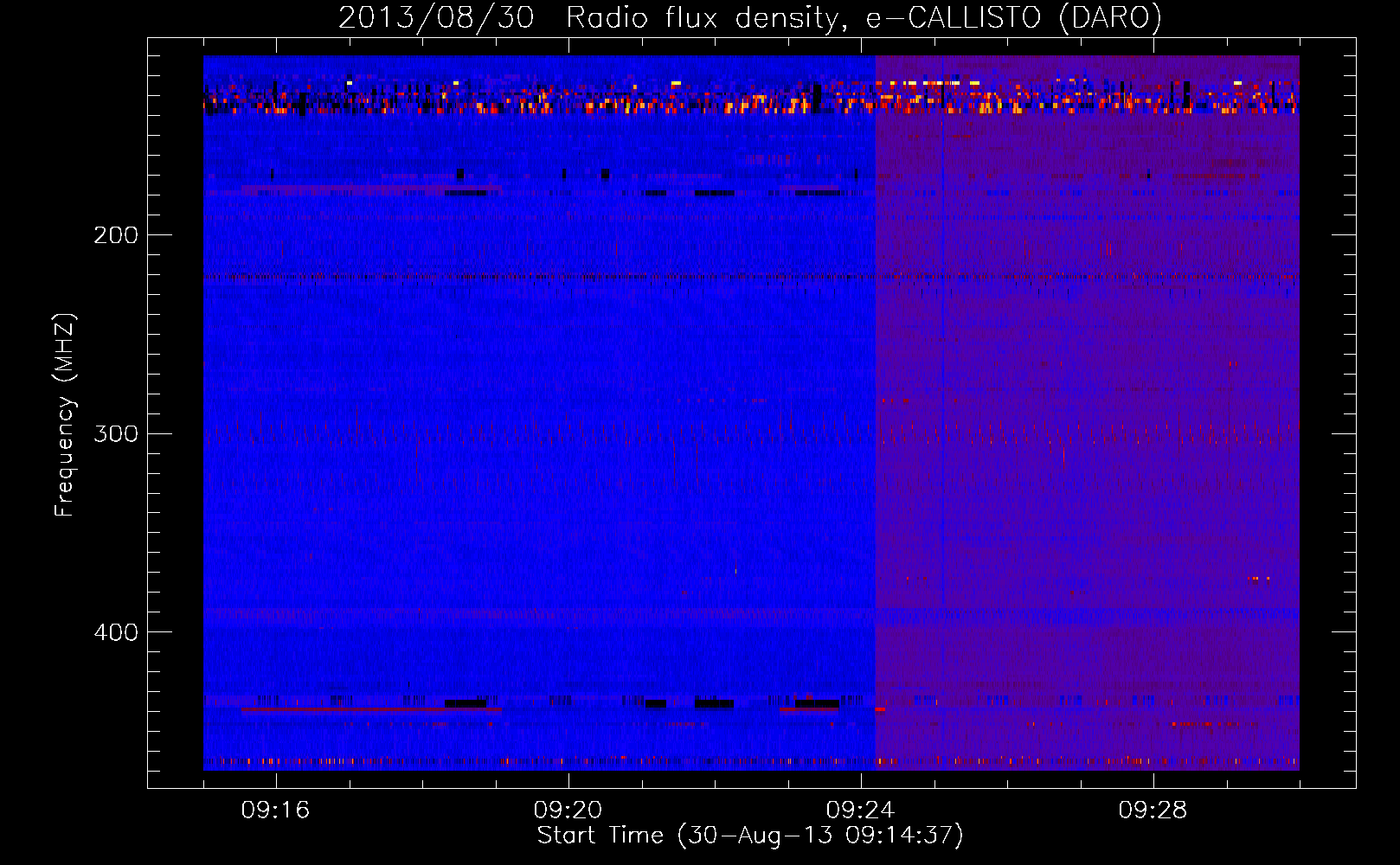Image resolution: width=1400 pixels, height=865 pixels.
Task: Click the 09:20 time tick label
Action: pos(568,811)
